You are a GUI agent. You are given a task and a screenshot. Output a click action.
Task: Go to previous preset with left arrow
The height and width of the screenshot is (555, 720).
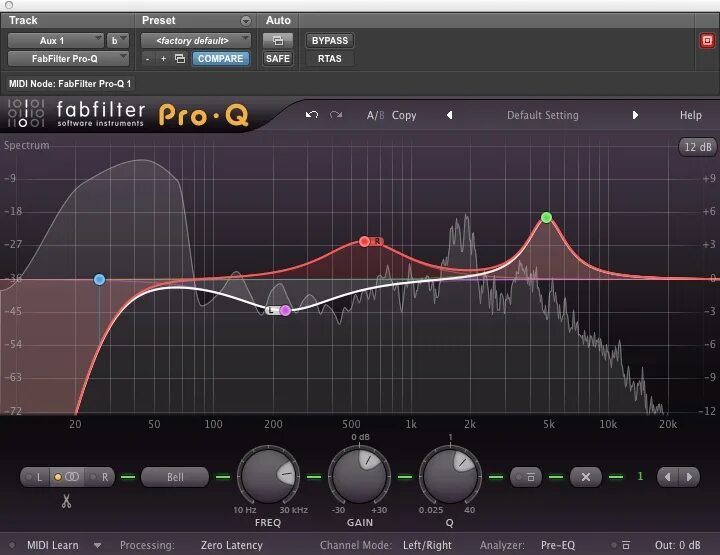pos(450,115)
